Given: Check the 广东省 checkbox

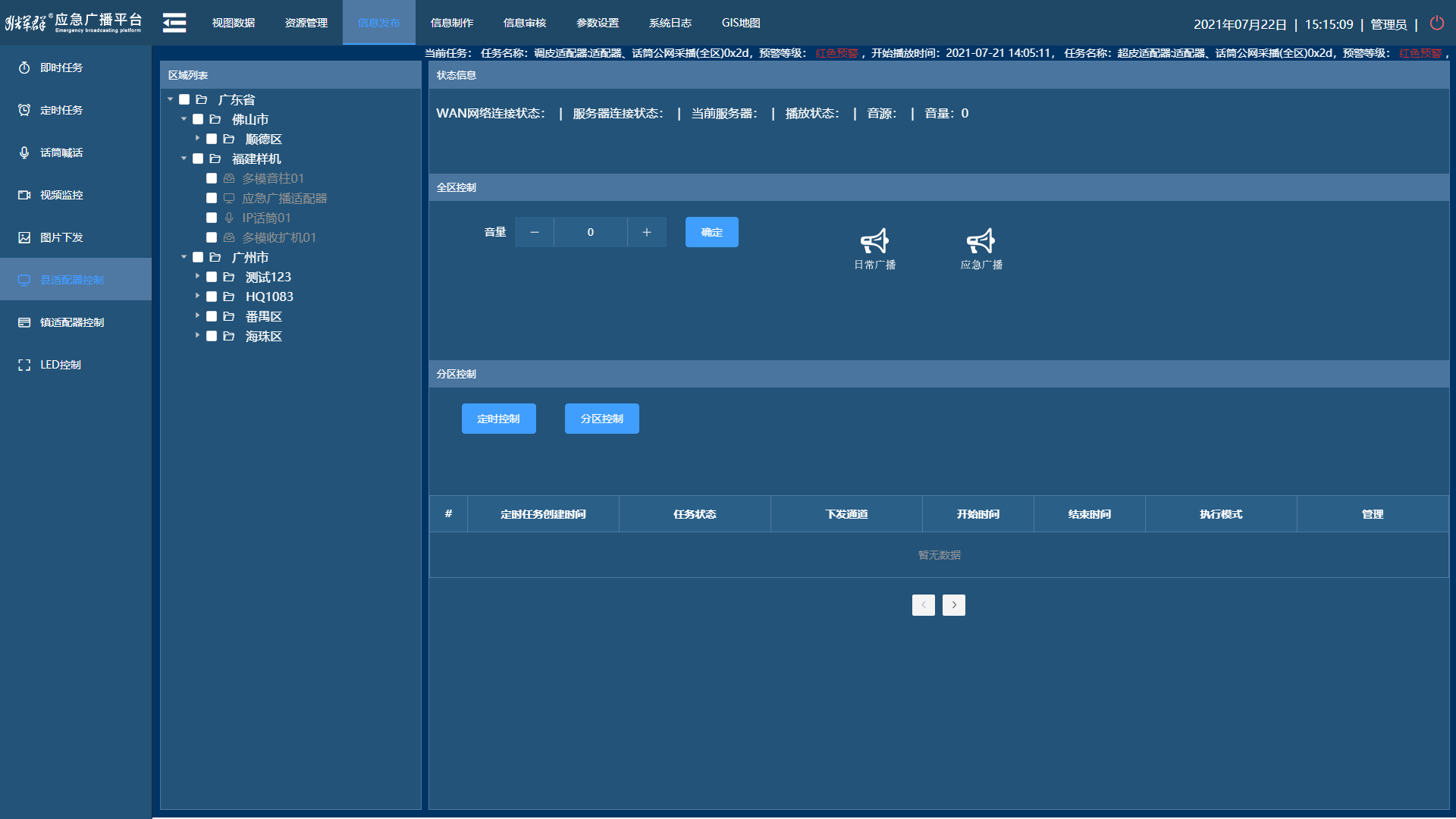Looking at the screenshot, I should 184,99.
